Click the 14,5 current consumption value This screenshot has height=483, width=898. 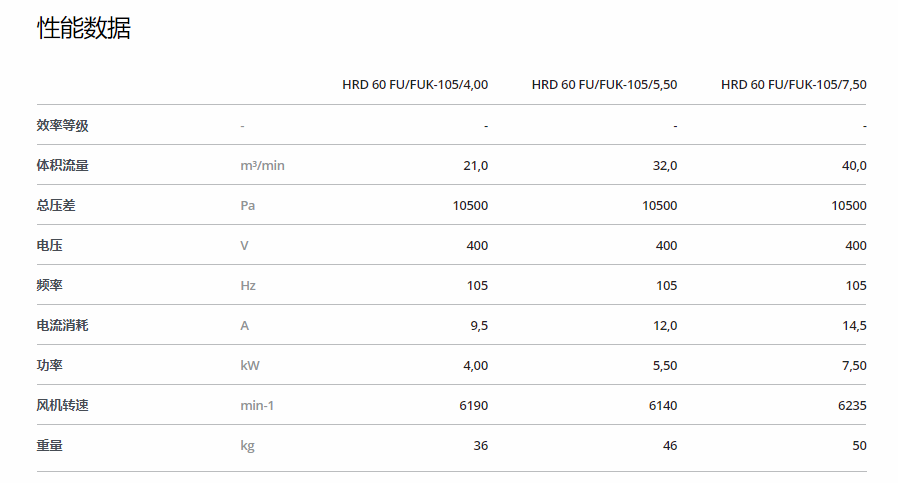point(854,326)
